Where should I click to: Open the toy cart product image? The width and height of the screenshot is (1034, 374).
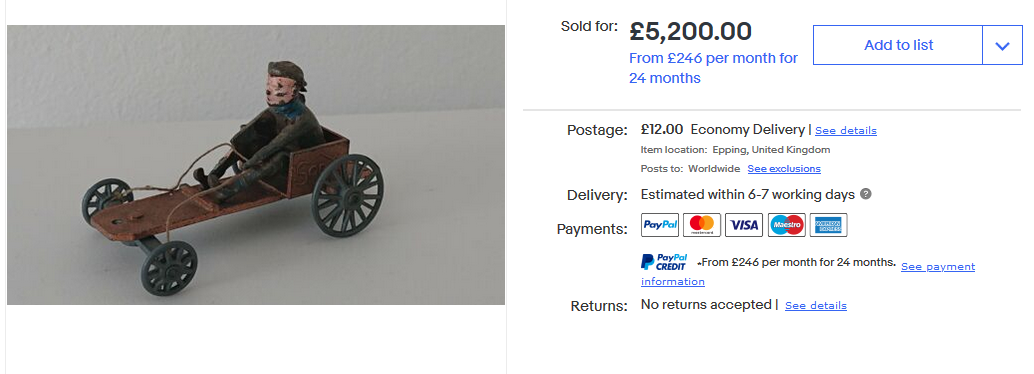click(256, 165)
